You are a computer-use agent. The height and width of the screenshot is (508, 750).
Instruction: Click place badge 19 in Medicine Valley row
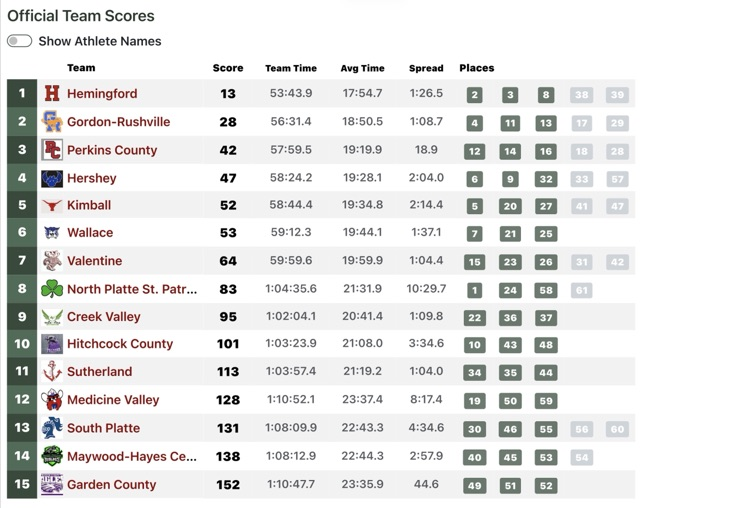coord(474,401)
